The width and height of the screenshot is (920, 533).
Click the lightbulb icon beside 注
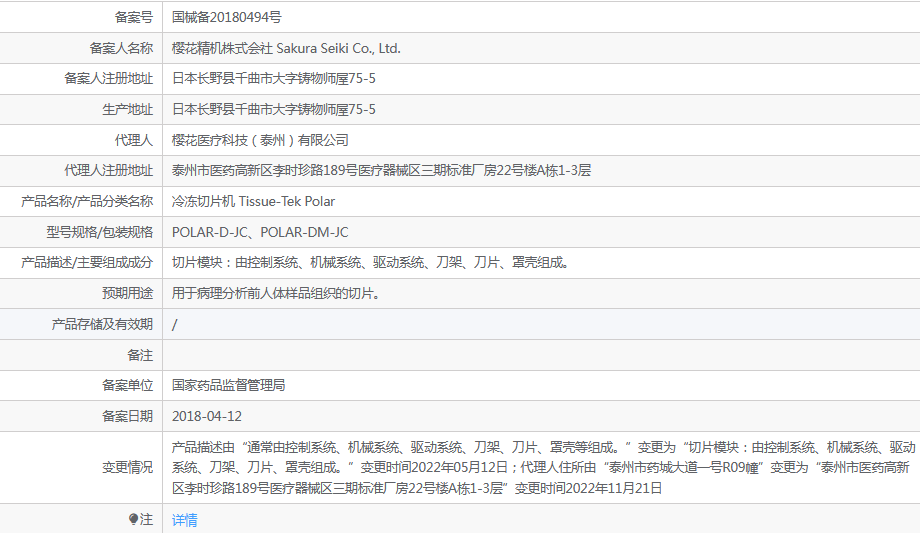(133, 519)
